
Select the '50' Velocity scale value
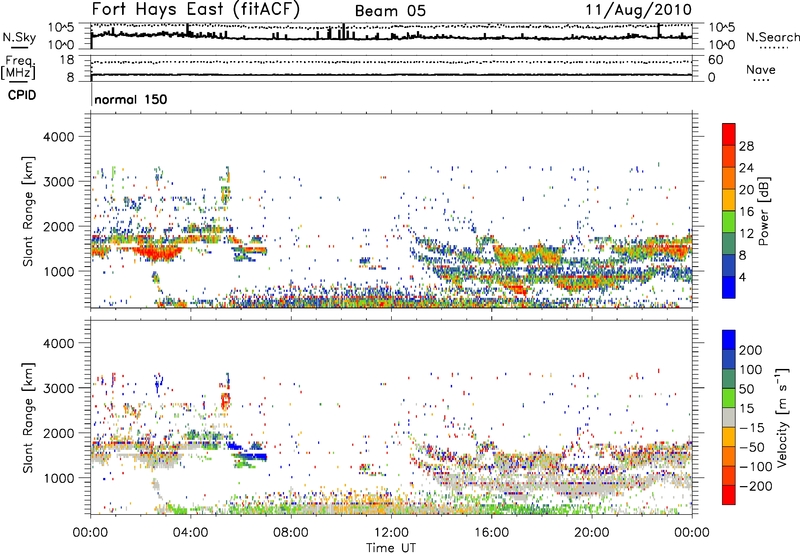click(746, 389)
